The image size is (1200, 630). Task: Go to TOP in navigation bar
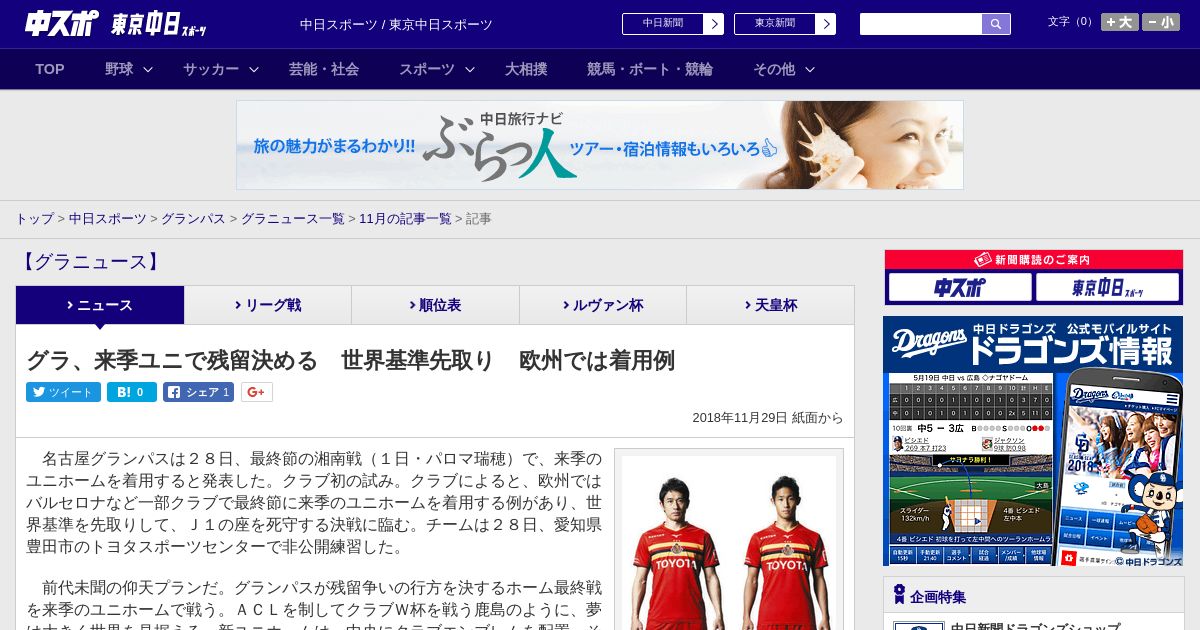50,69
